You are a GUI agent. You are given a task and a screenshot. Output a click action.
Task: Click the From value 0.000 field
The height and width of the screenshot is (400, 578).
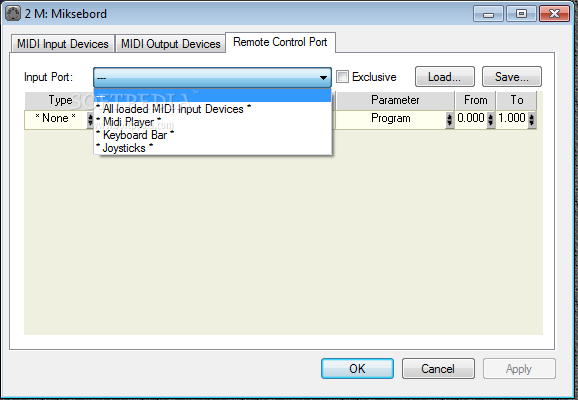[x=471, y=118]
